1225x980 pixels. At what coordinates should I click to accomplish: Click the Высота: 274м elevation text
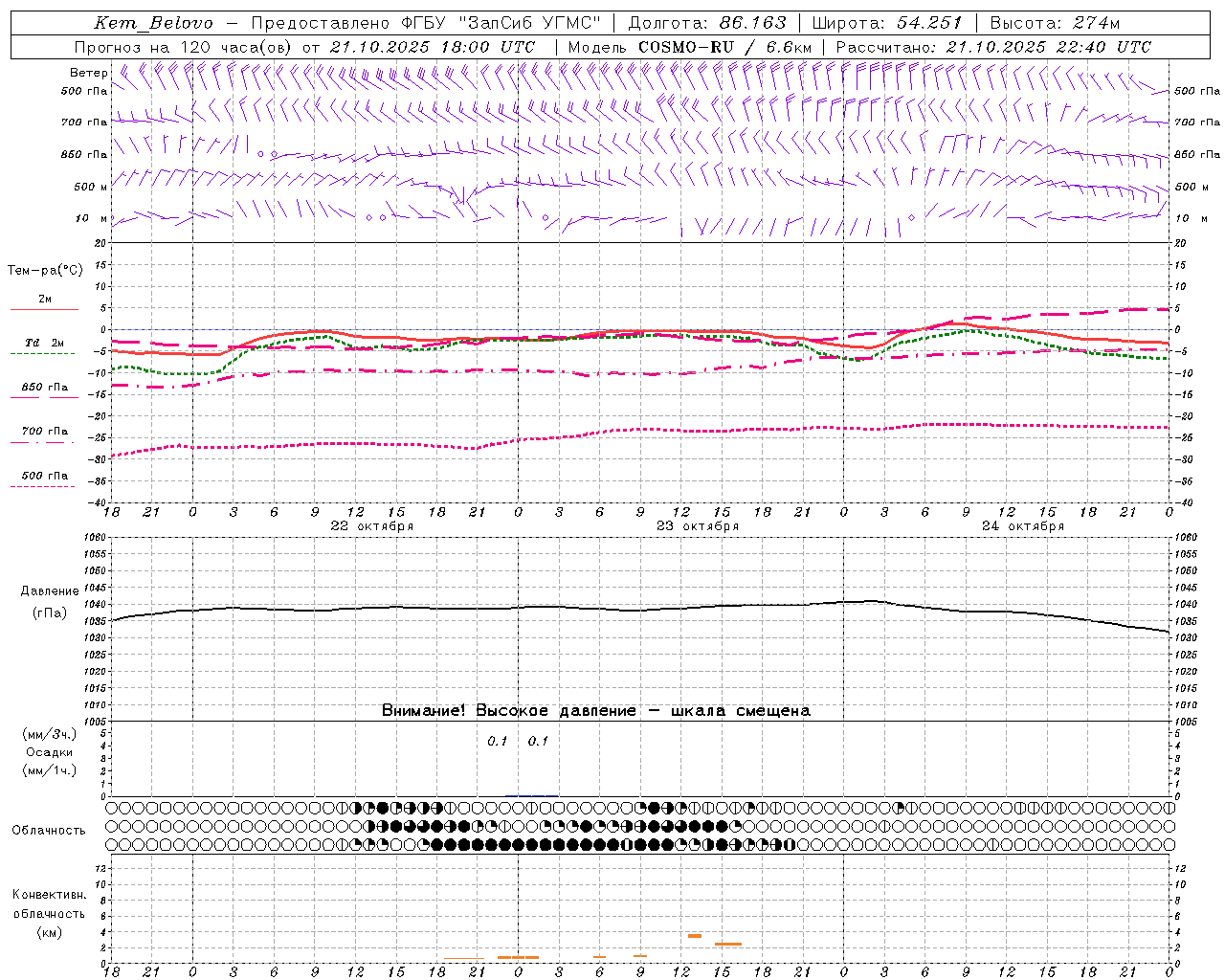click(1055, 23)
